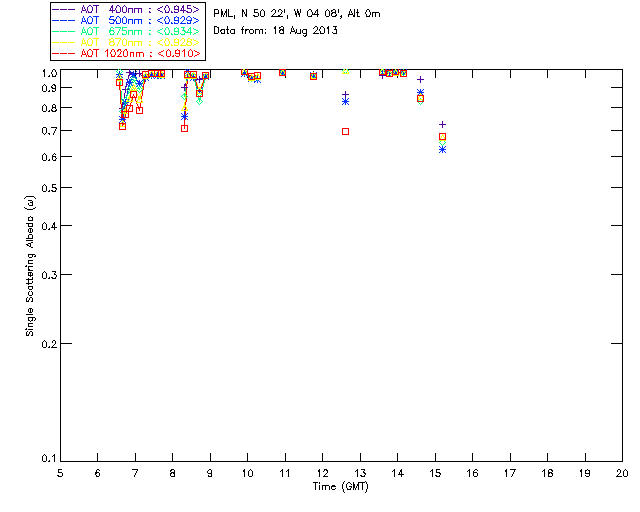Click the AOT 1020nm legend entry
640x512 pixels.
point(127,53)
